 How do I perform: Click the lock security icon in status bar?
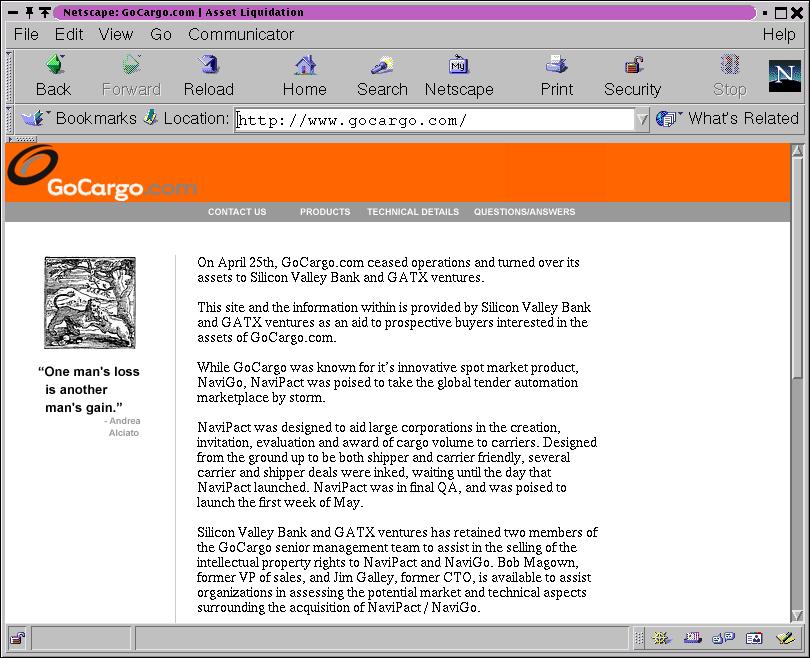click(17, 638)
